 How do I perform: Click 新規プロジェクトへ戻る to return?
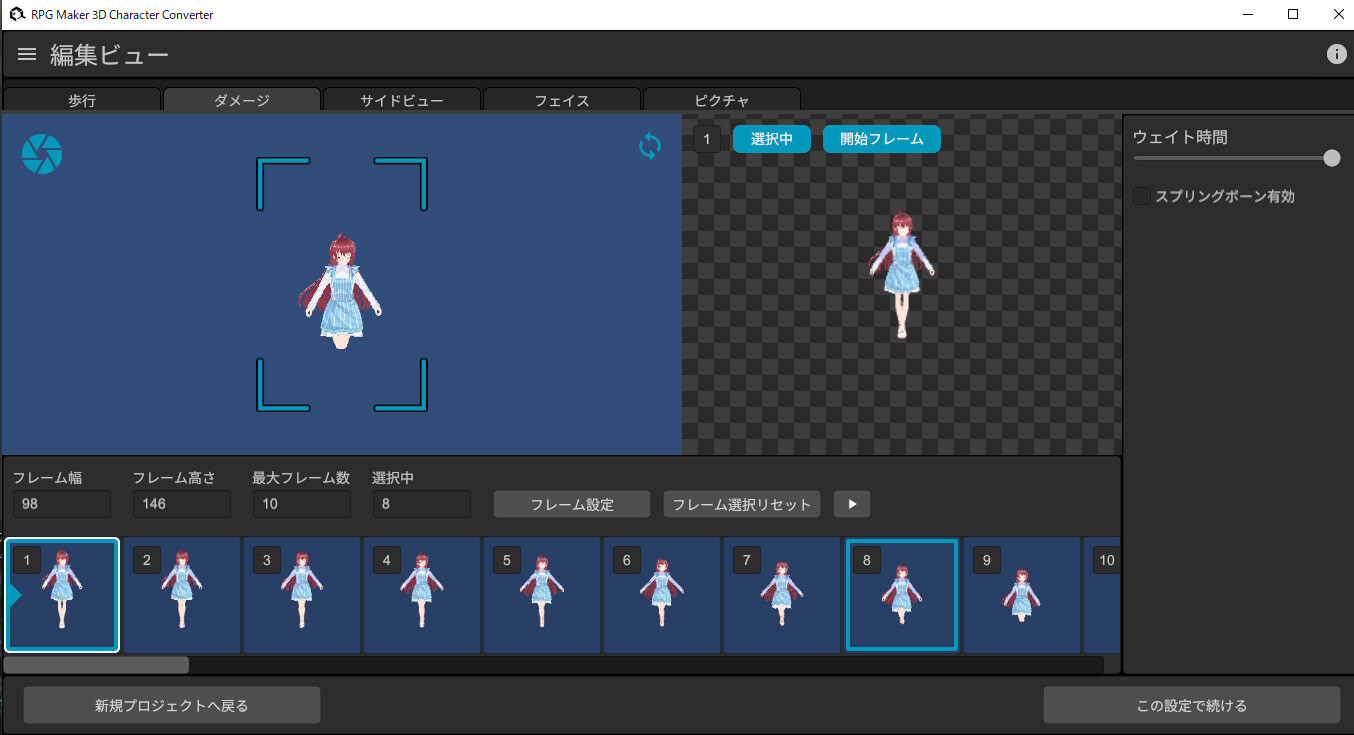170,704
